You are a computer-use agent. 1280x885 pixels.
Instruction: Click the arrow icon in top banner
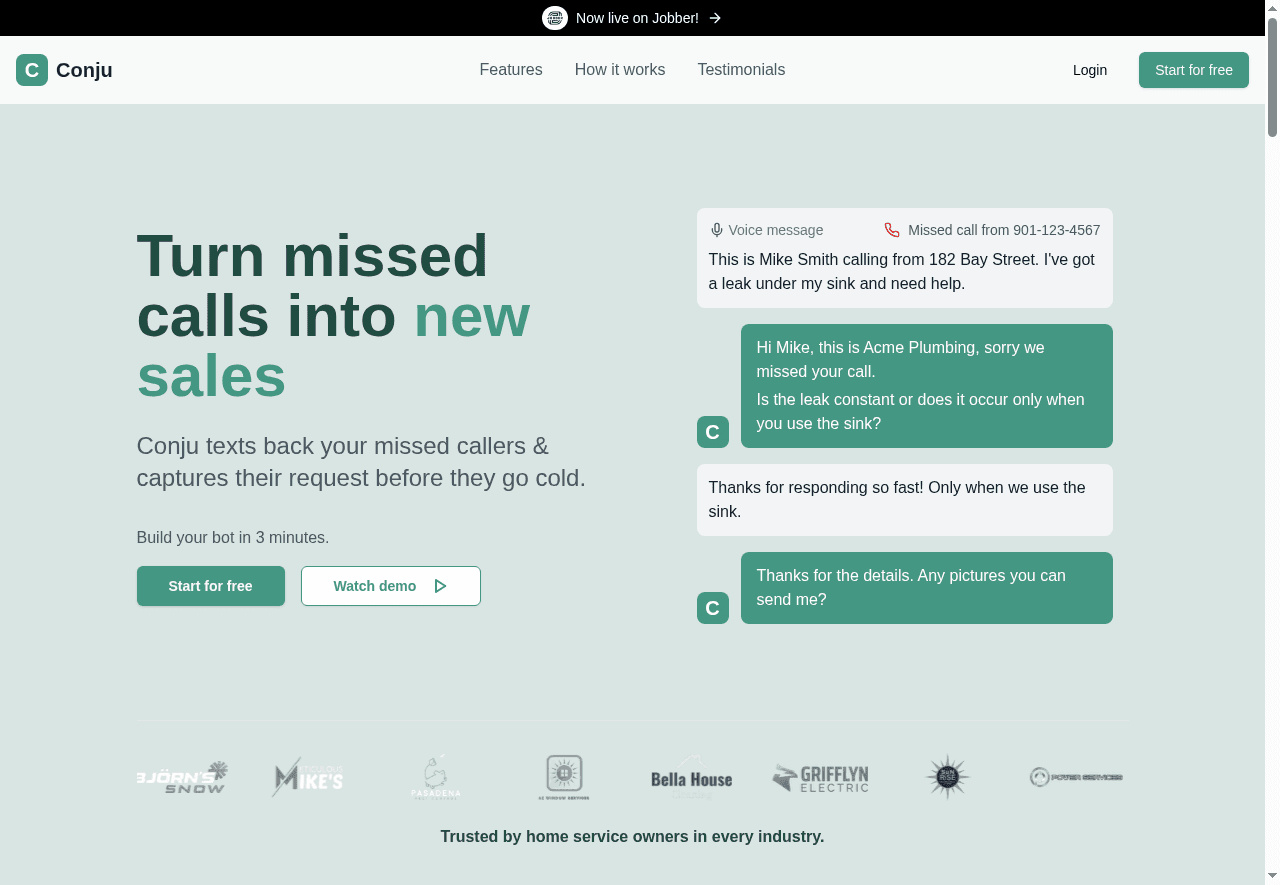715,18
